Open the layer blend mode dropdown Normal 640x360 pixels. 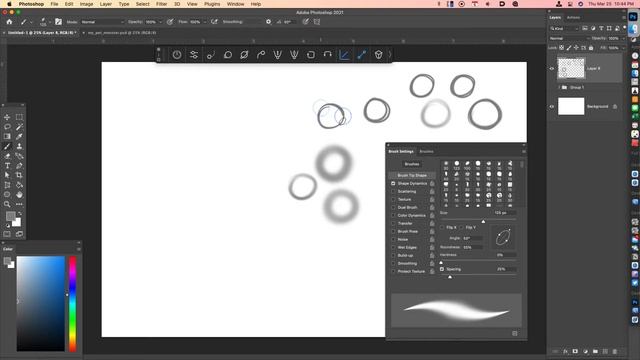point(569,38)
